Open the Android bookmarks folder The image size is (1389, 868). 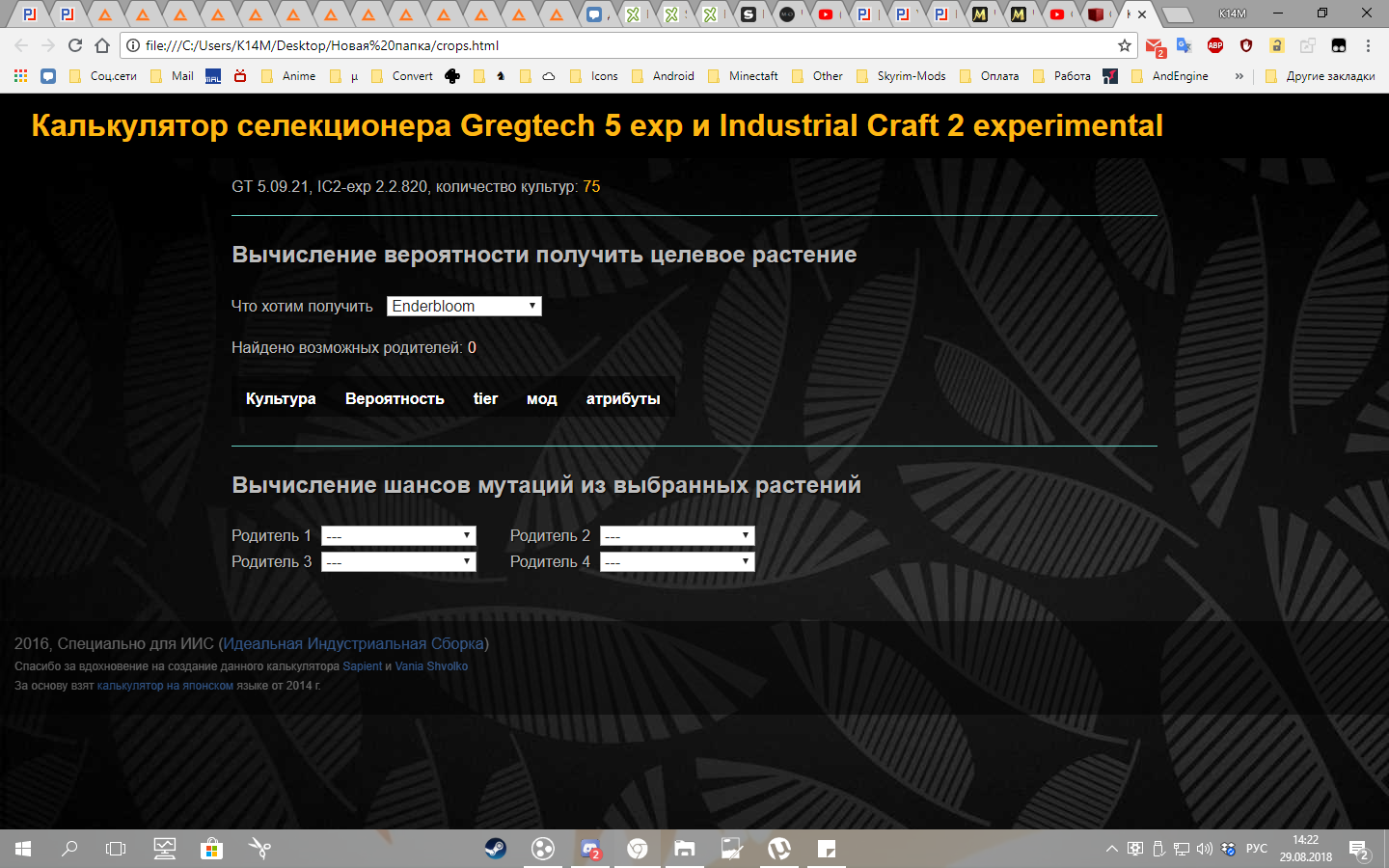point(663,76)
